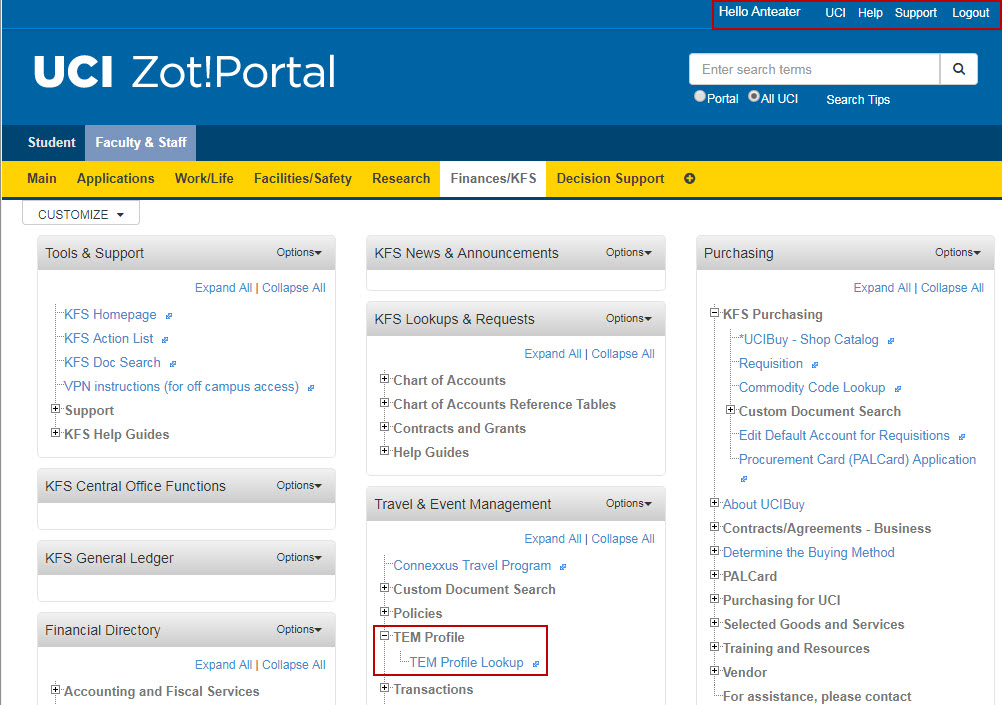Open the Help link in header
This screenshot has height=705, width=1002.
870,13
